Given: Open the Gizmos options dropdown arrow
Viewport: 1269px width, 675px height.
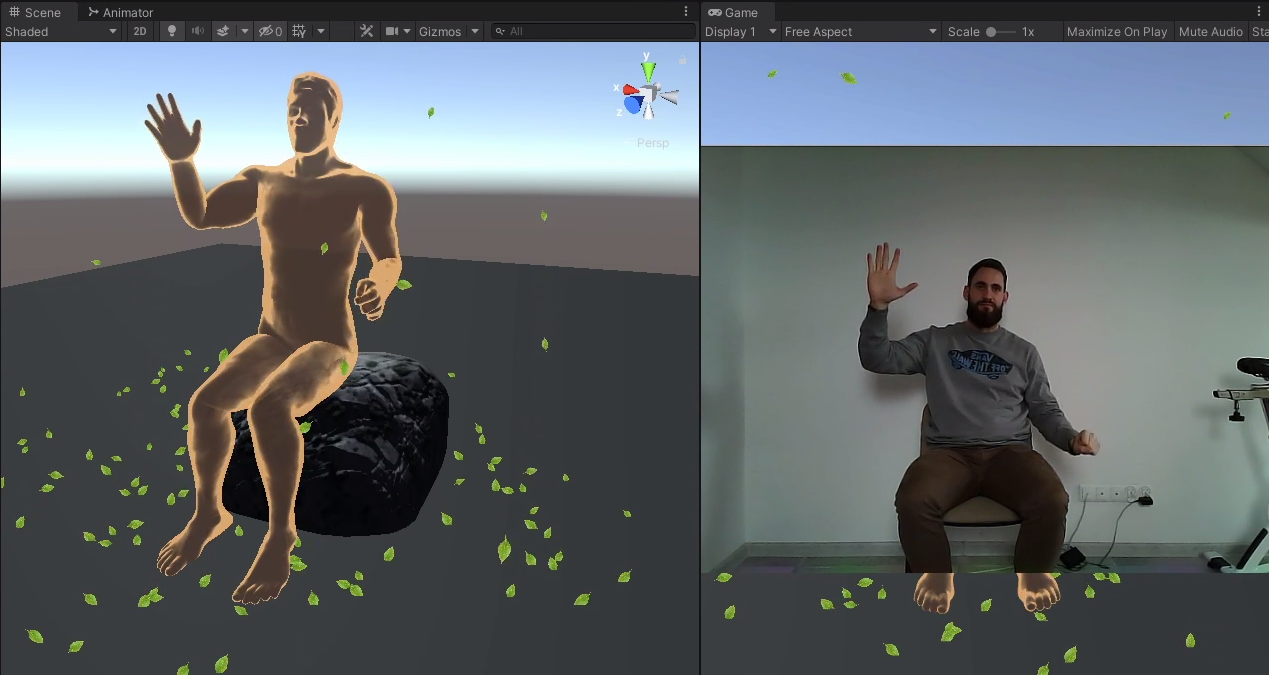Looking at the screenshot, I should click(474, 31).
